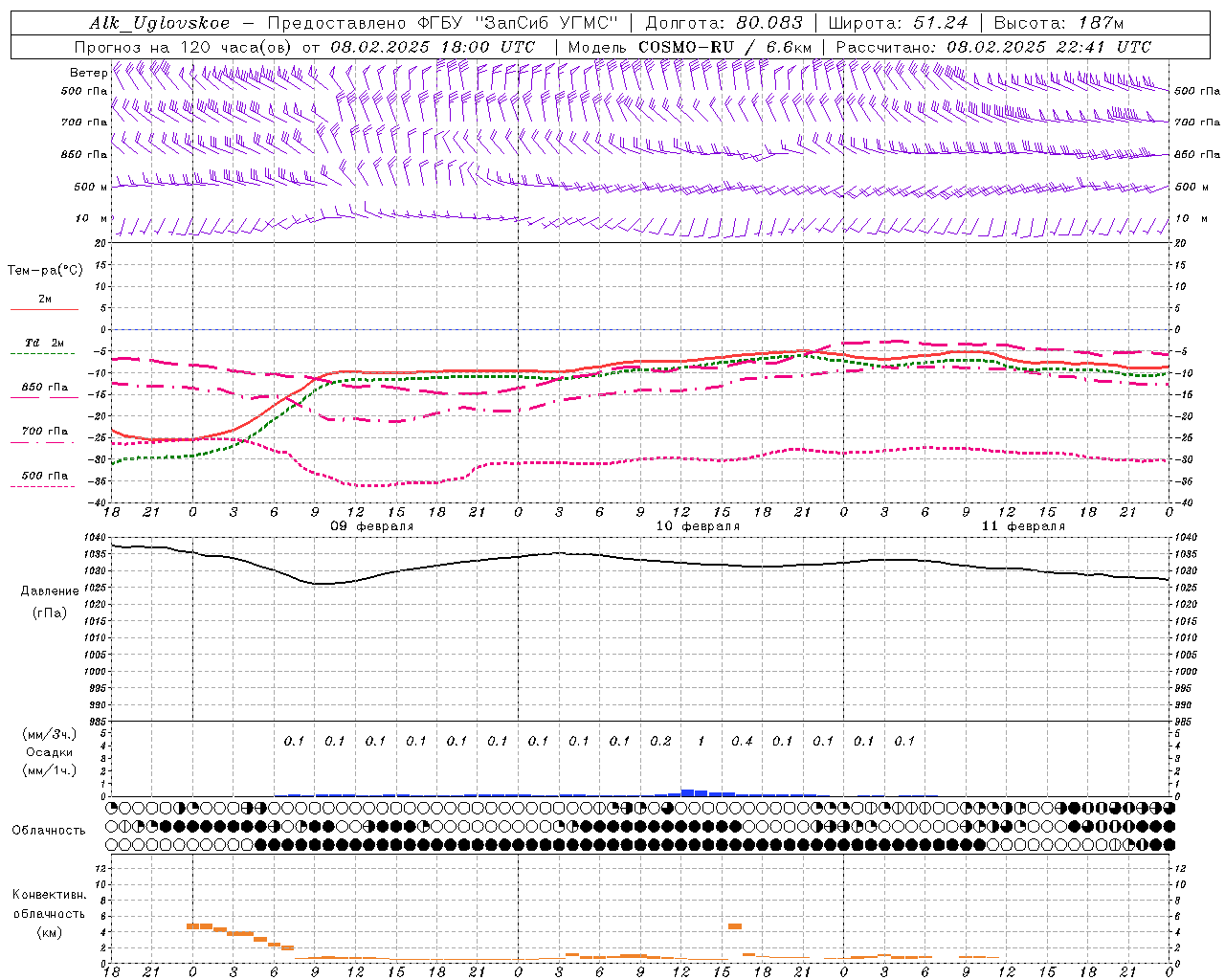
Task: Click the (мм/3ч.) units label
Action: 50,734
